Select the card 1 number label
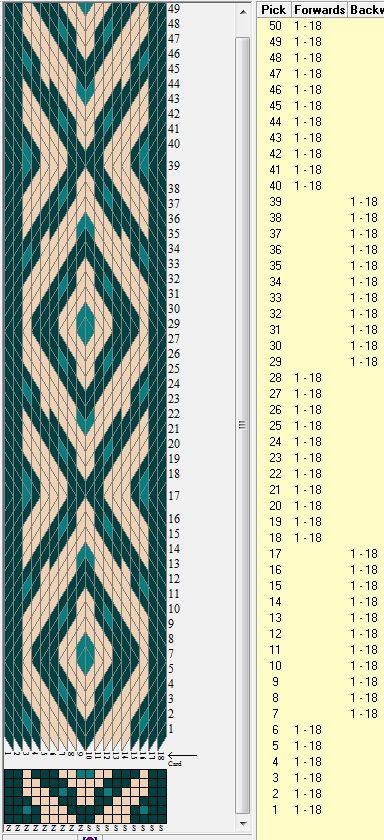This screenshot has width=384, height=840. coord(8,754)
